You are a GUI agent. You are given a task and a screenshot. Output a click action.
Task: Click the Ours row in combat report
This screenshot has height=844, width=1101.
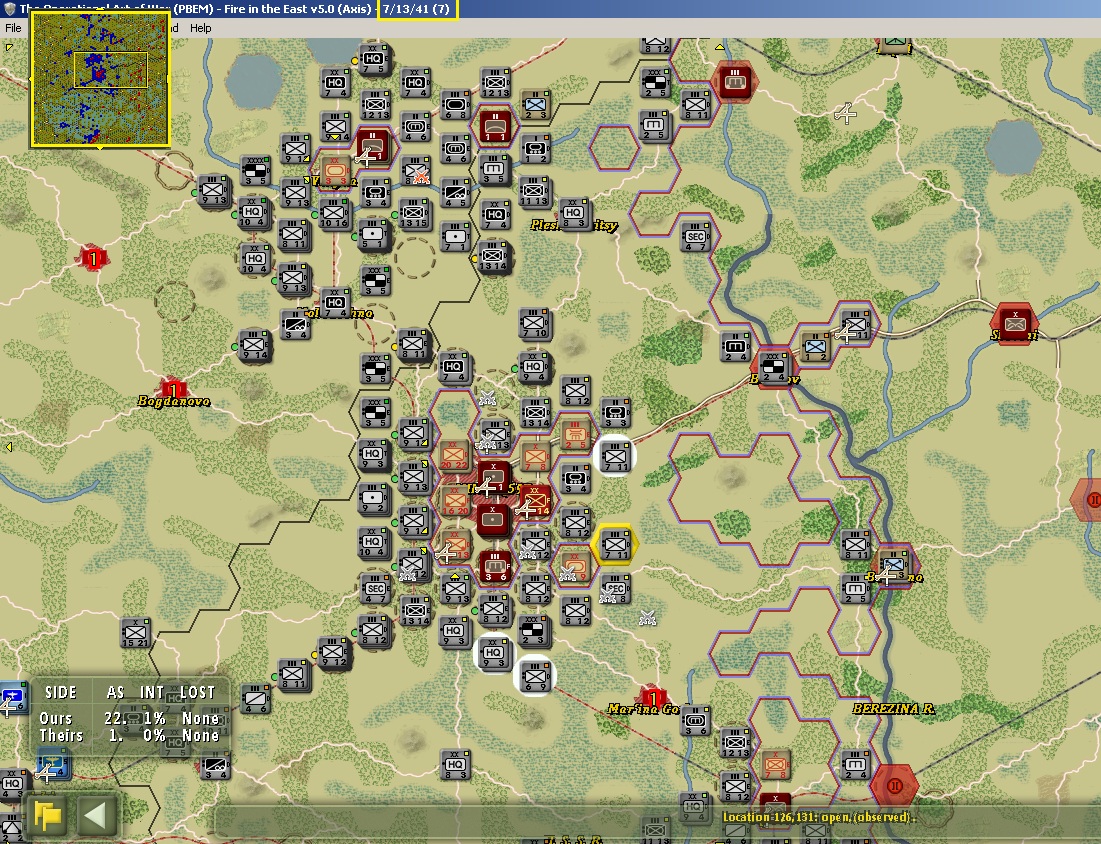pos(128,718)
